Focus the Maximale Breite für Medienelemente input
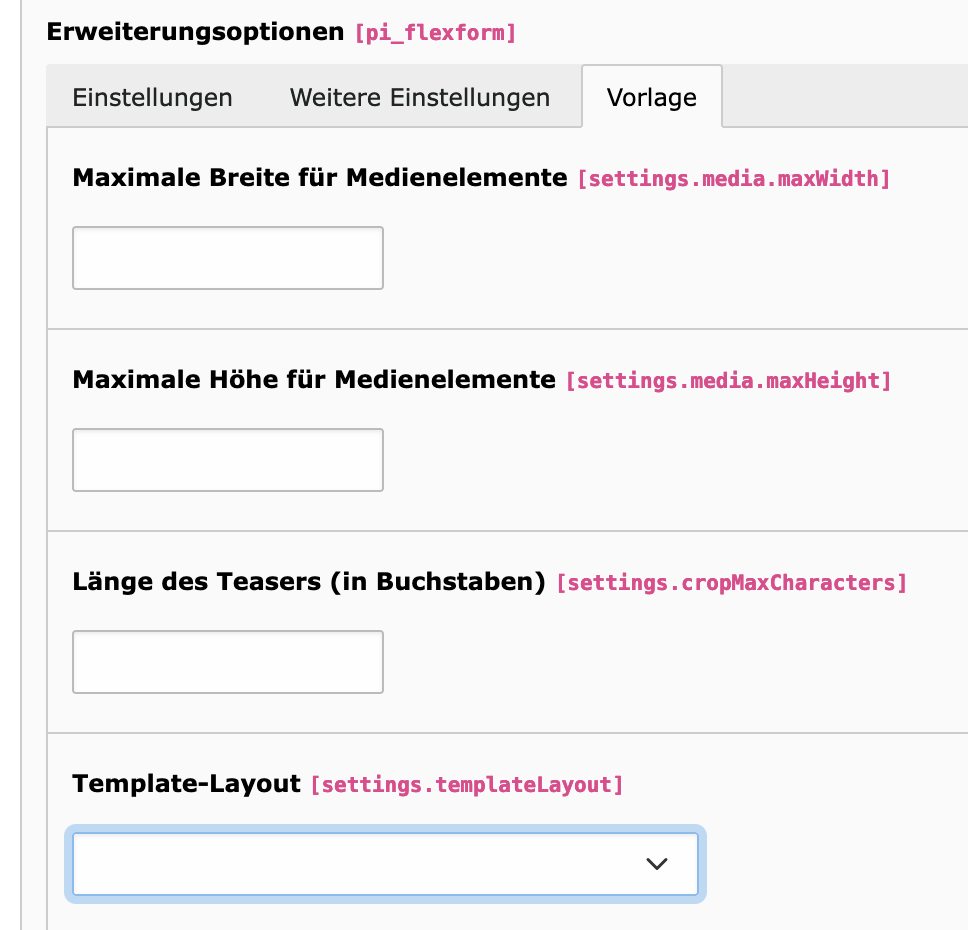Screen dimensions: 968x930 [228, 258]
